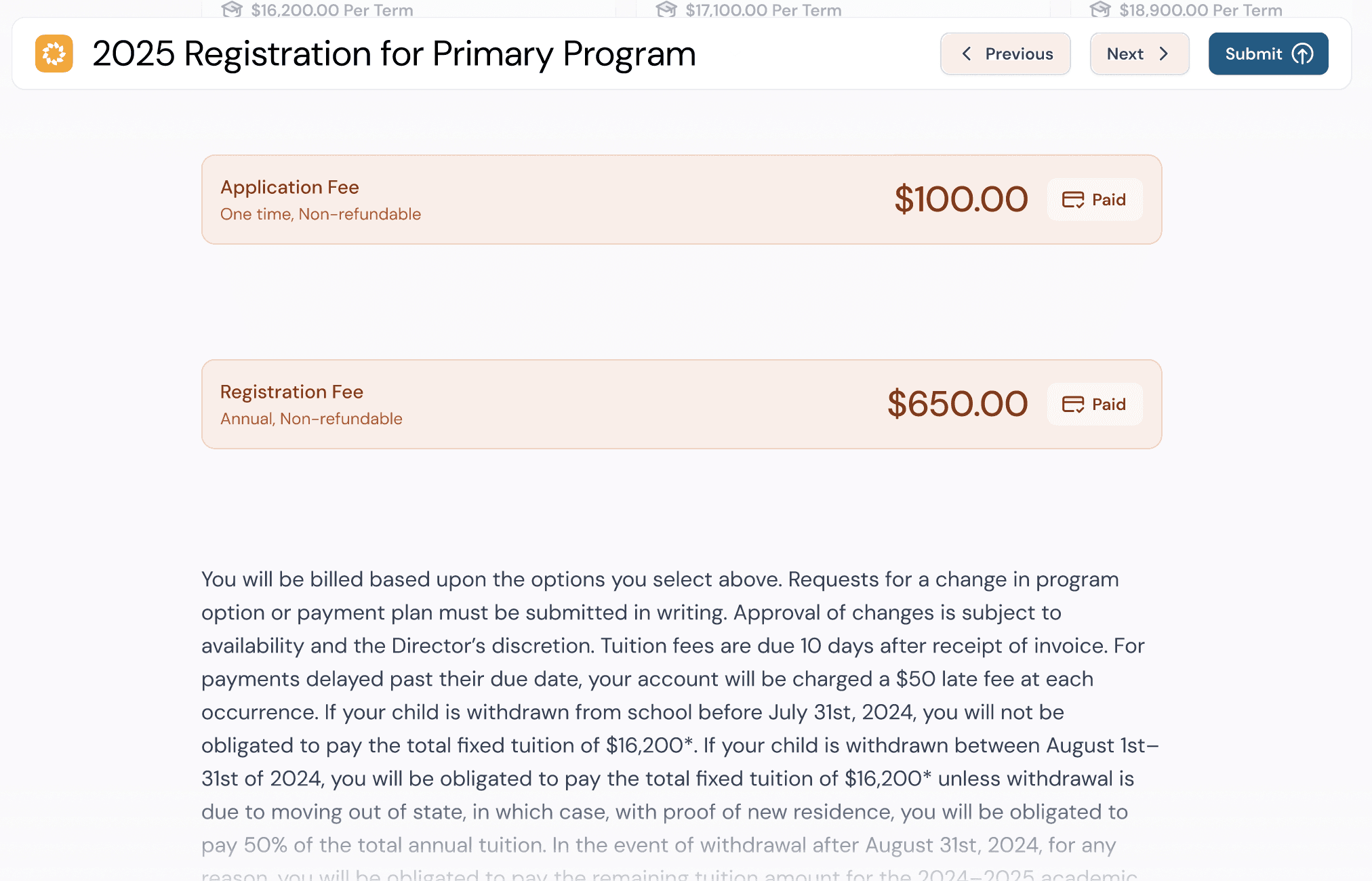Screen dimensions: 1372x881
Task: Click the 2025 Registration for Primary Program title
Action: [x=394, y=54]
